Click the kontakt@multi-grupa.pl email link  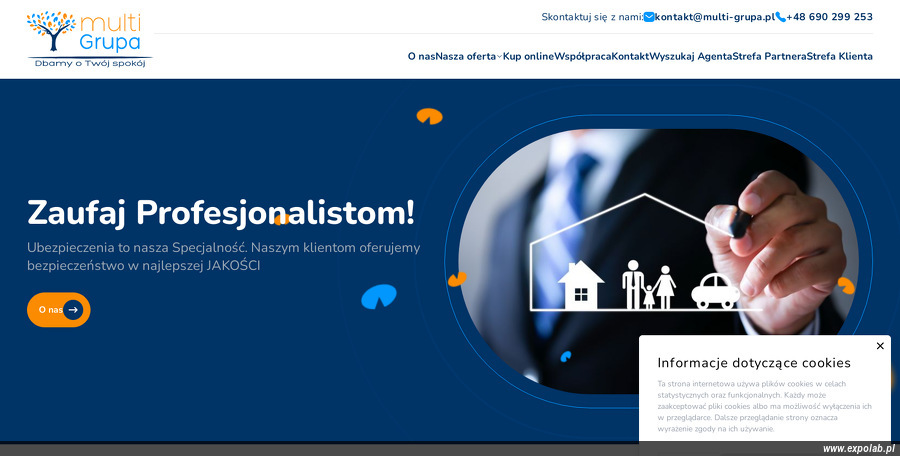(715, 17)
